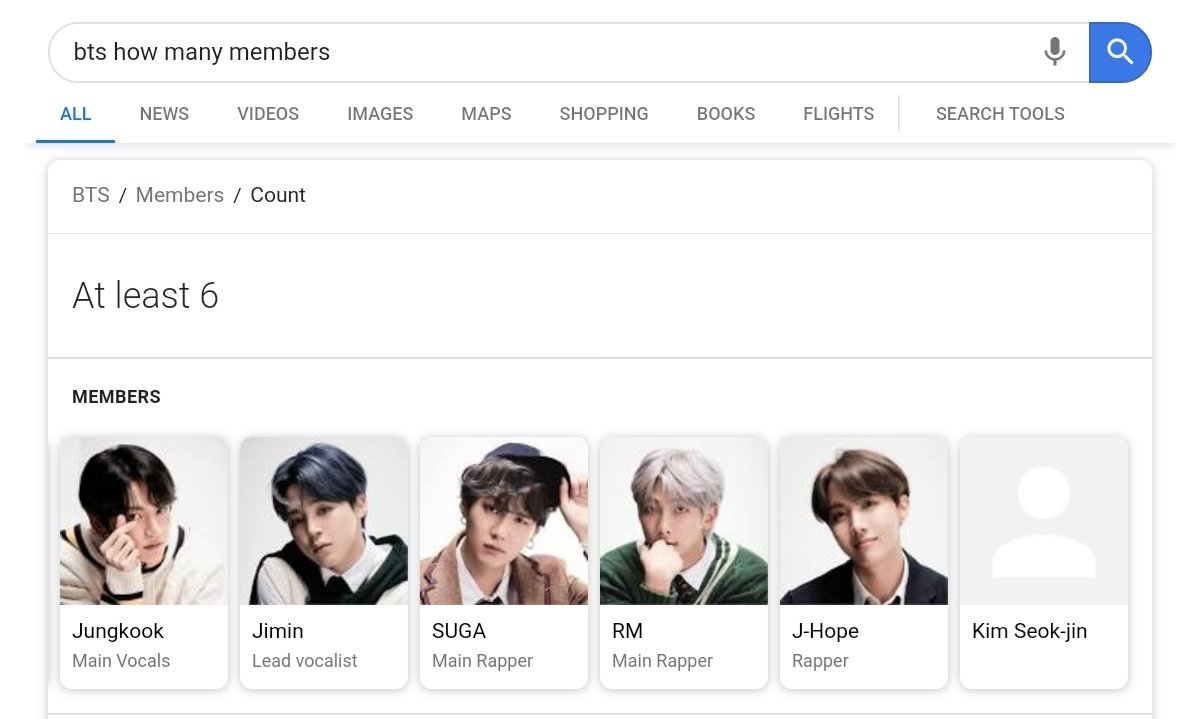The height and width of the screenshot is (719, 1199).
Task: Open SUGA's photo thumbnail
Action: [504, 521]
